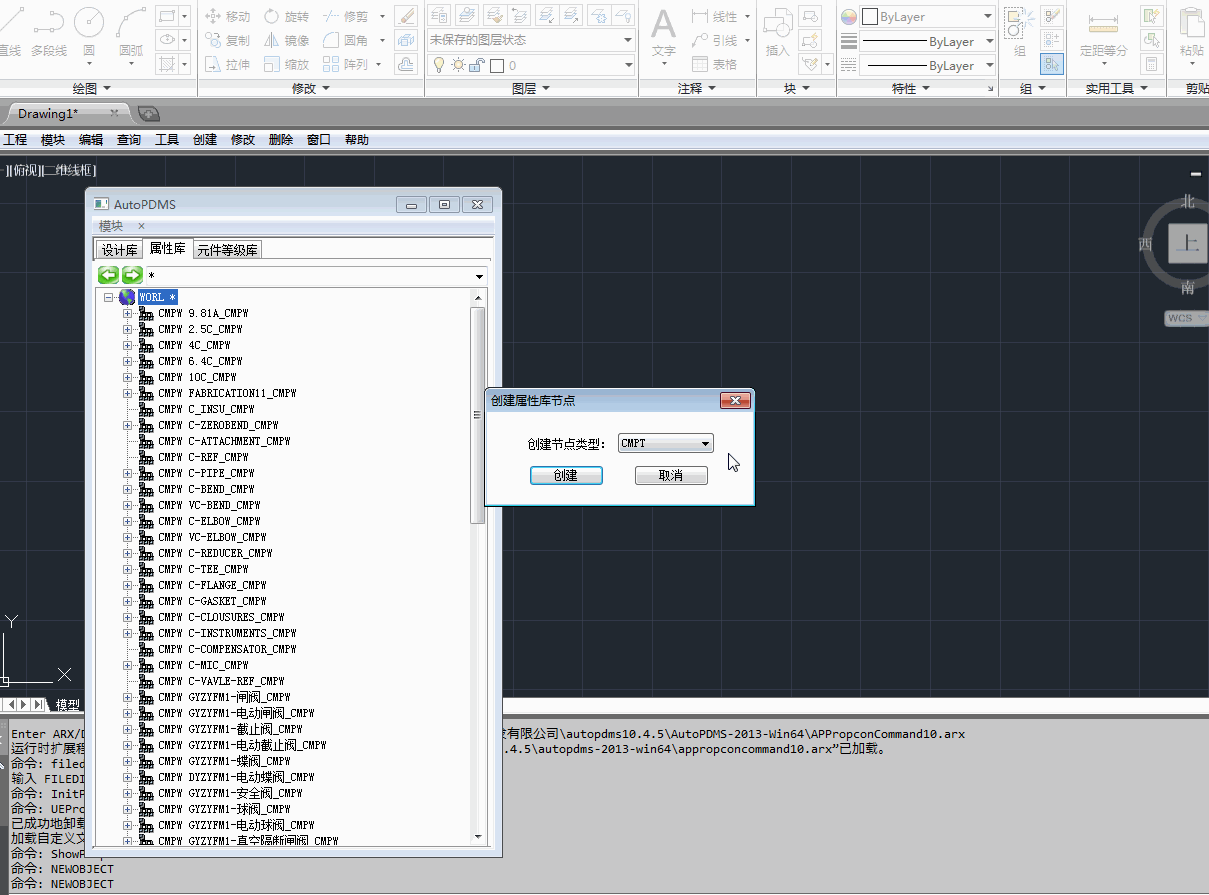
Task: Click the green back arrow in AutoPDMS
Action: pyautogui.click(x=108, y=275)
